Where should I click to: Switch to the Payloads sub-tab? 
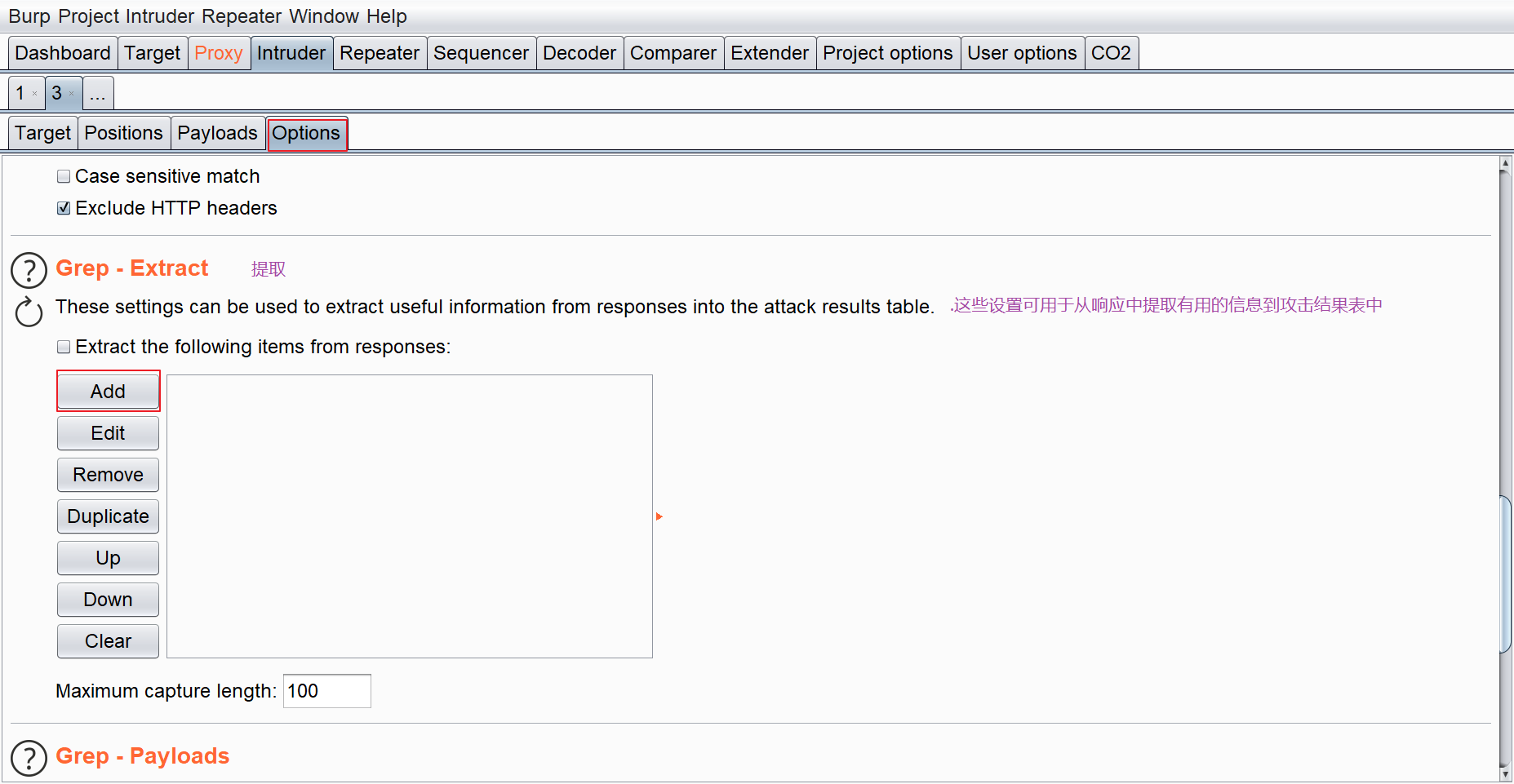(x=217, y=134)
